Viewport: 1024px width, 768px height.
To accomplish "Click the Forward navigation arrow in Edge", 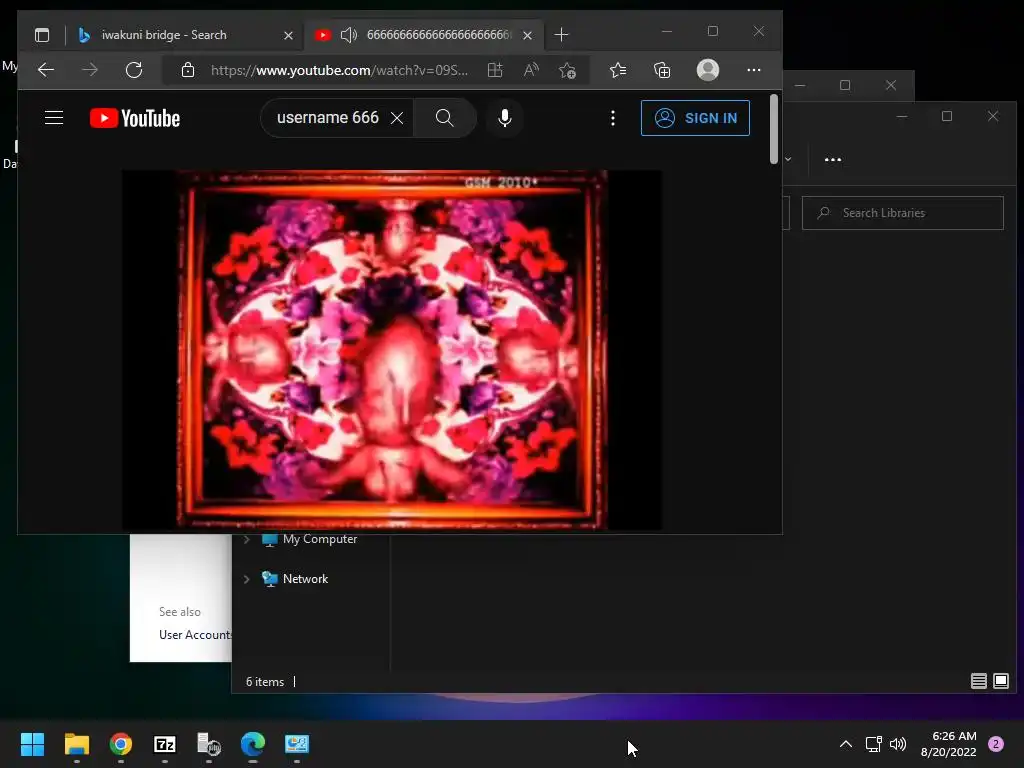I will 90,70.
